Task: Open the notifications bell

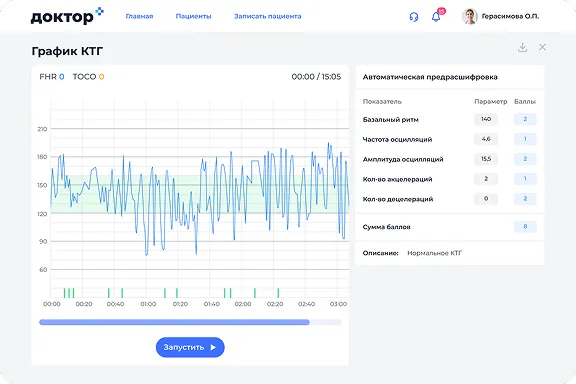Action: point(436,17)
